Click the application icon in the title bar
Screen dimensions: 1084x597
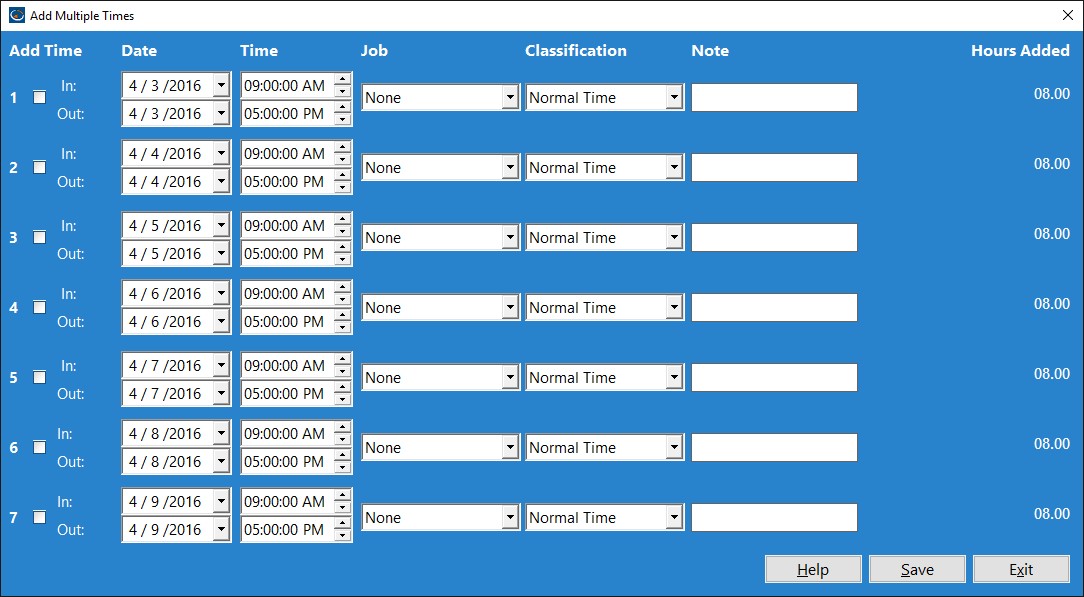pyautogui.click(x=17, y=15)
